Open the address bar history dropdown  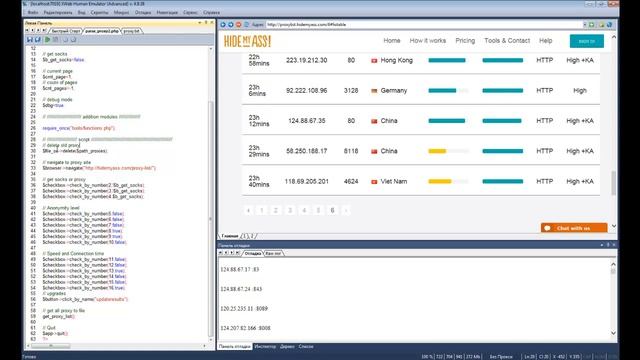pyautogui.click(x=584, y=24)
